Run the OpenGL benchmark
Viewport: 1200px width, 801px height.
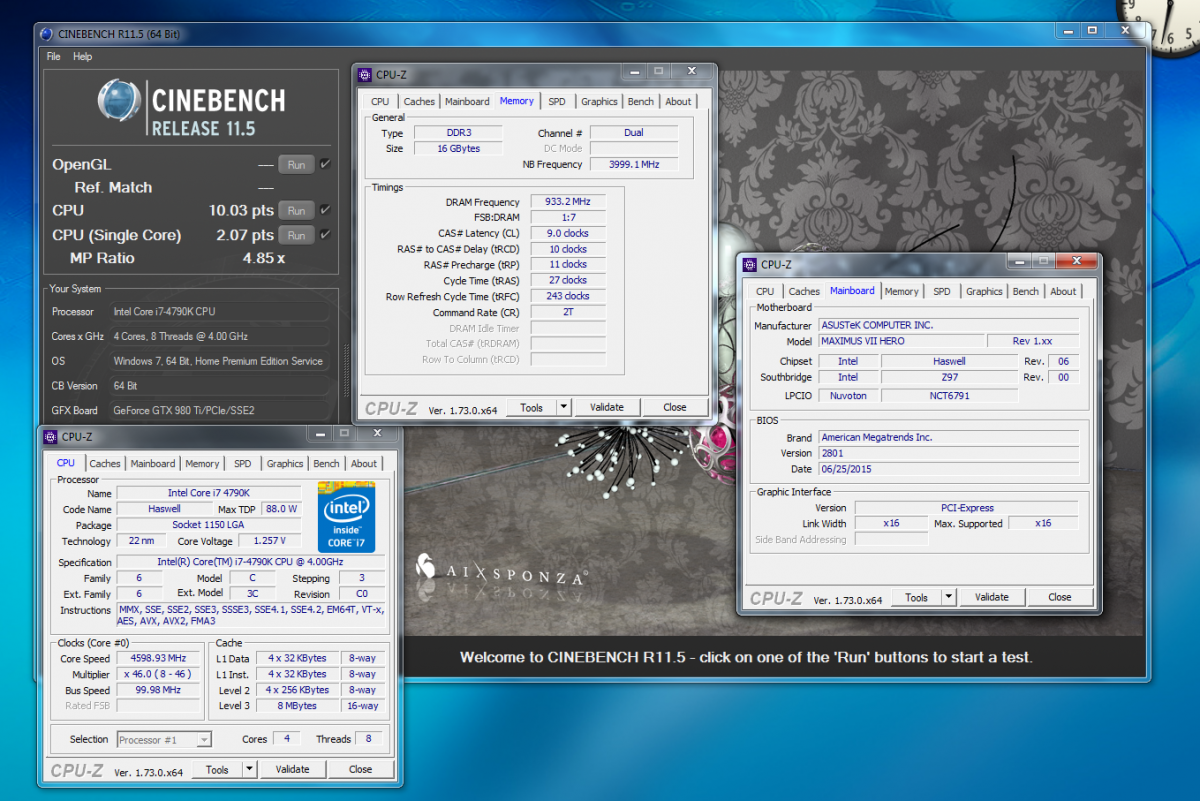click(x=297, y=164)
